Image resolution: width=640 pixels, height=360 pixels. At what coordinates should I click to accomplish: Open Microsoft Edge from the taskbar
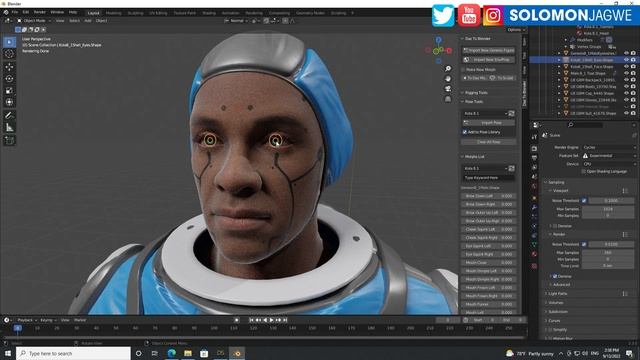point(171,353)
